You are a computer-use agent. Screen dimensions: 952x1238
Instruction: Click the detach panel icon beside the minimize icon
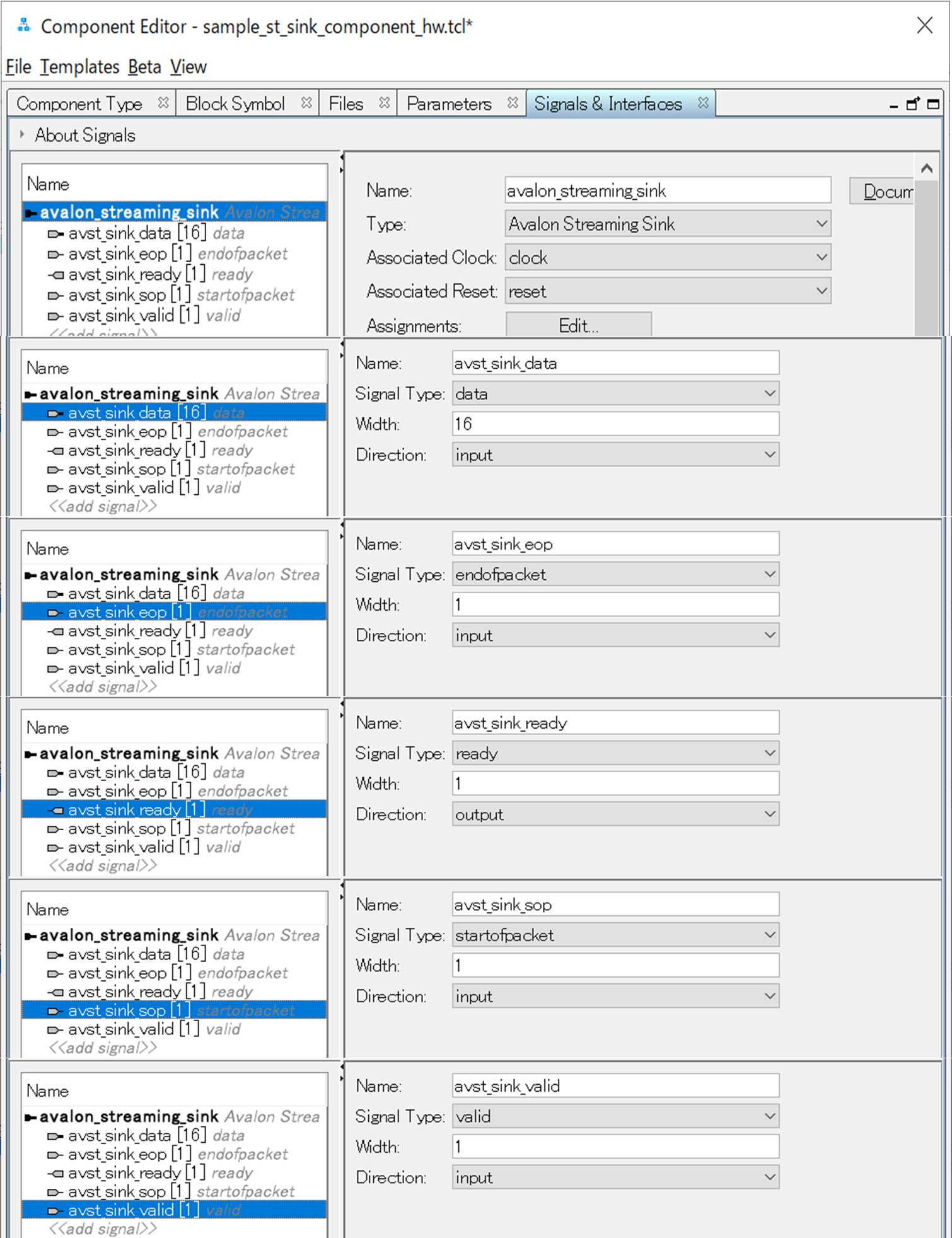tap(913, 104)
